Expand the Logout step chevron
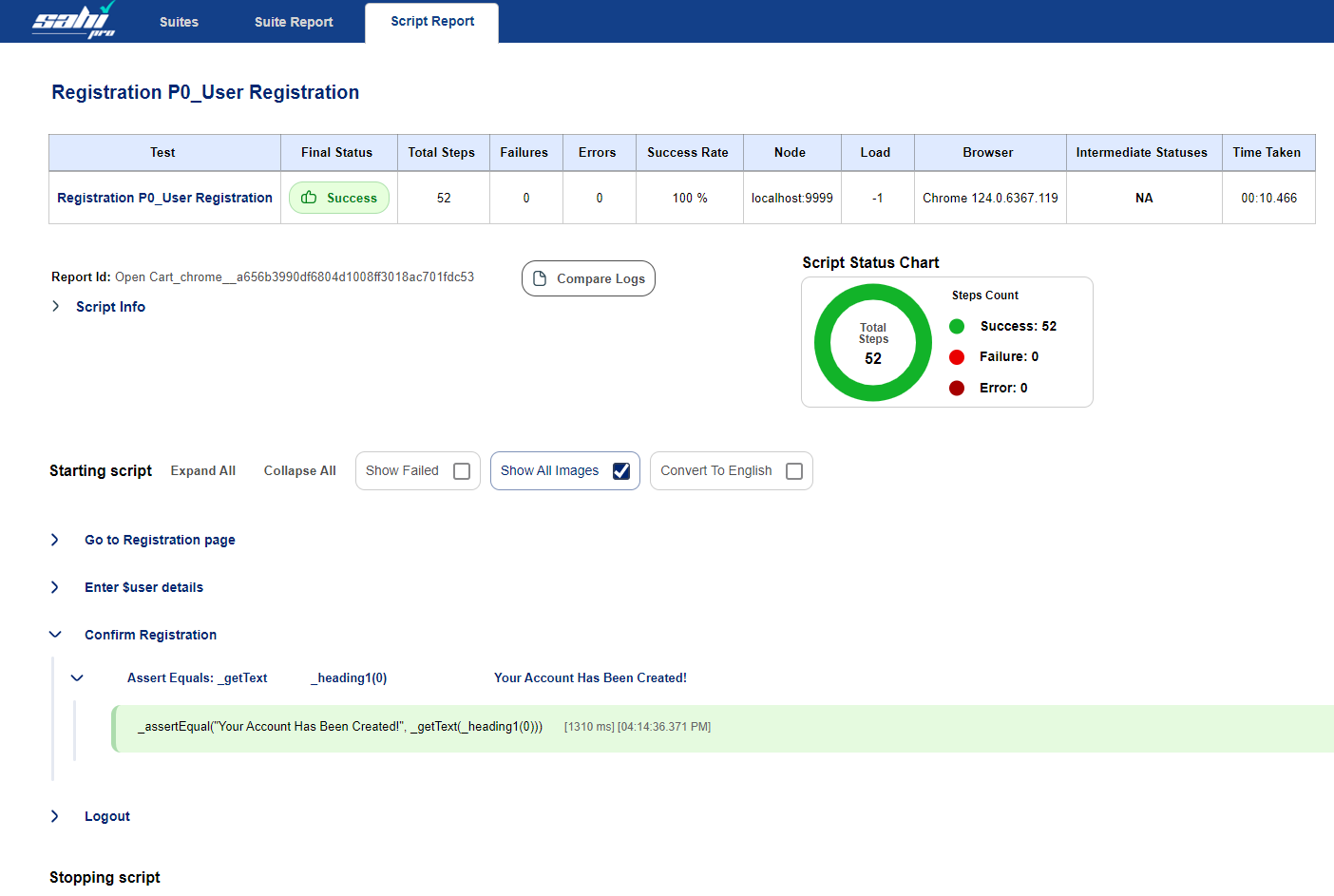1334x896 pixels. pos(55,816)
